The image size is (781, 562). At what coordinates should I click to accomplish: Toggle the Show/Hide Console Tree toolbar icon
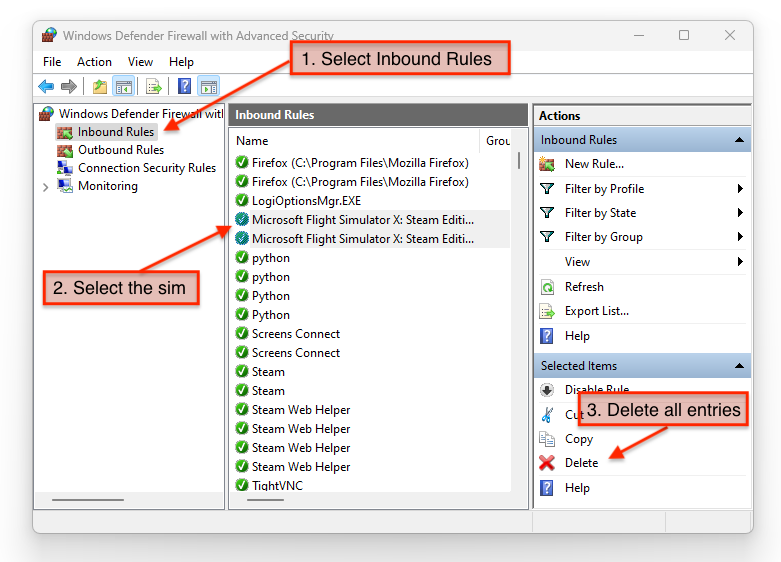pos(124,87)
